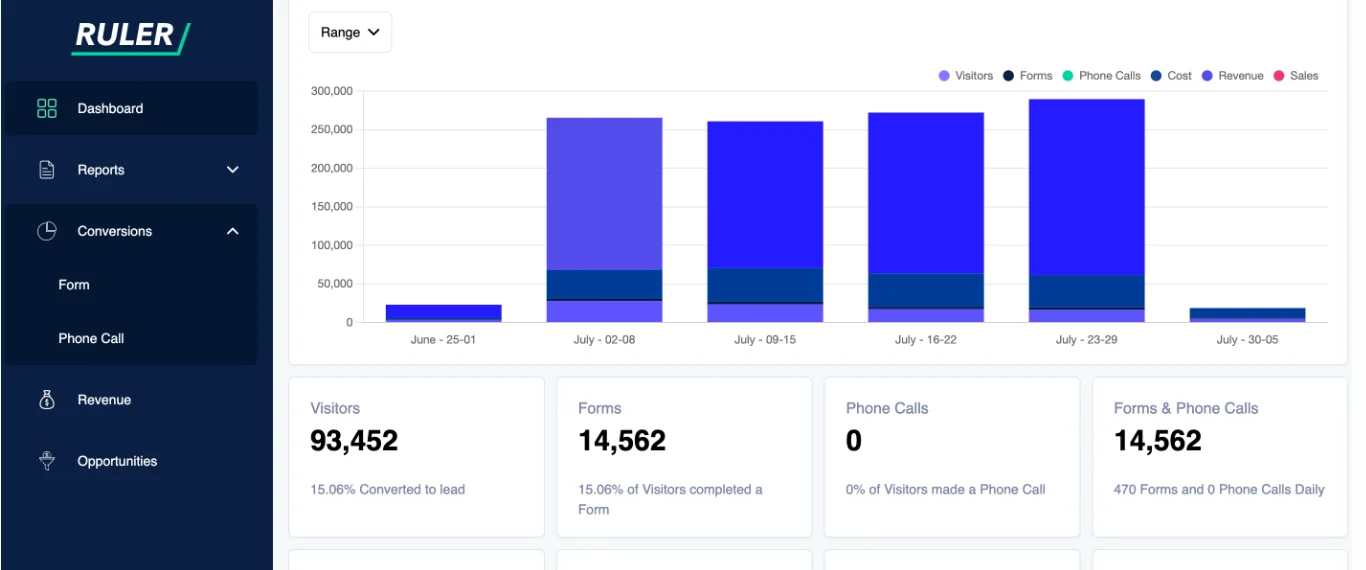Screen dimensions: 1366x570
Task: Select the Conversions menu item
Action: pos(131,231)
